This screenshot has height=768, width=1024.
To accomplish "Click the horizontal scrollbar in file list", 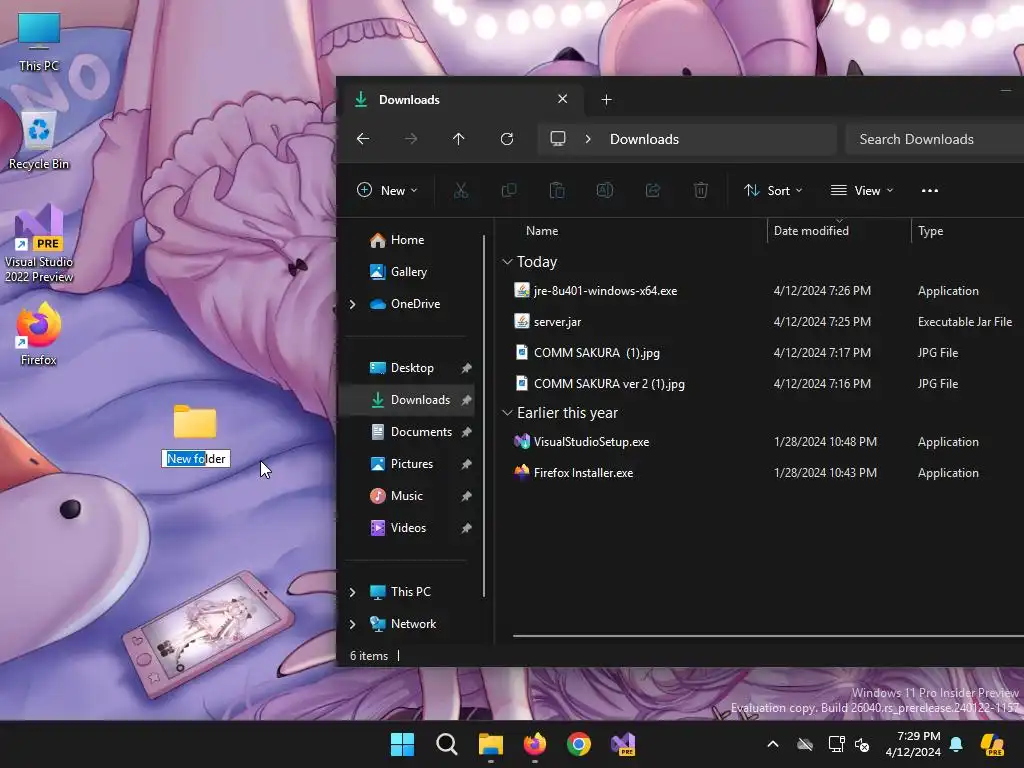I will [x=768, y=635].
